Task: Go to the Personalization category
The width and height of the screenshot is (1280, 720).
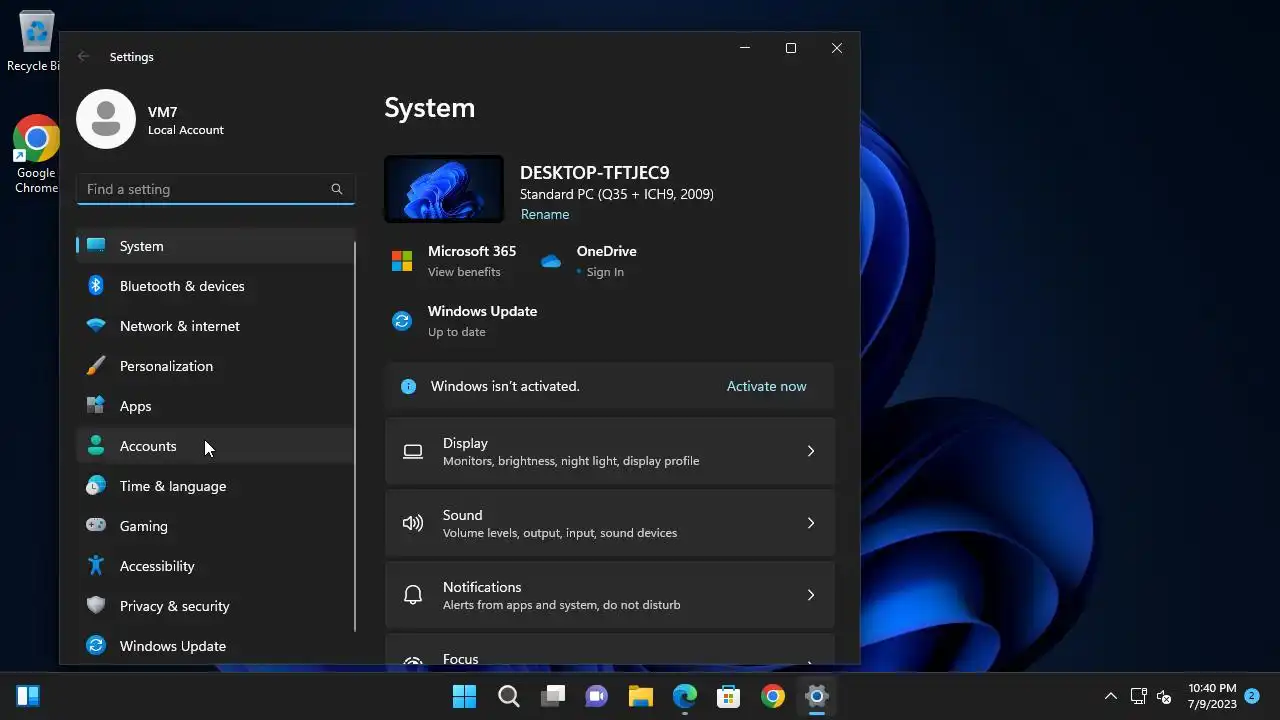Action: 215,366
